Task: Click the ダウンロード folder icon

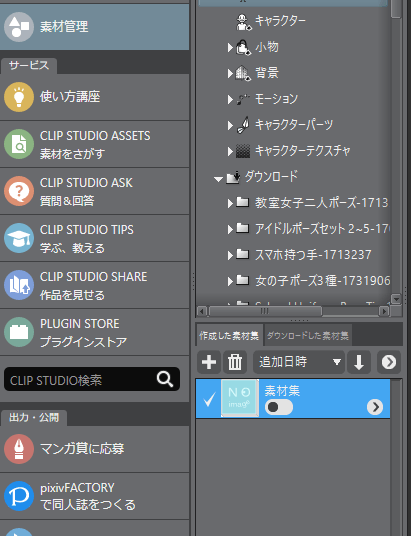Action: [x=233, y=177]
